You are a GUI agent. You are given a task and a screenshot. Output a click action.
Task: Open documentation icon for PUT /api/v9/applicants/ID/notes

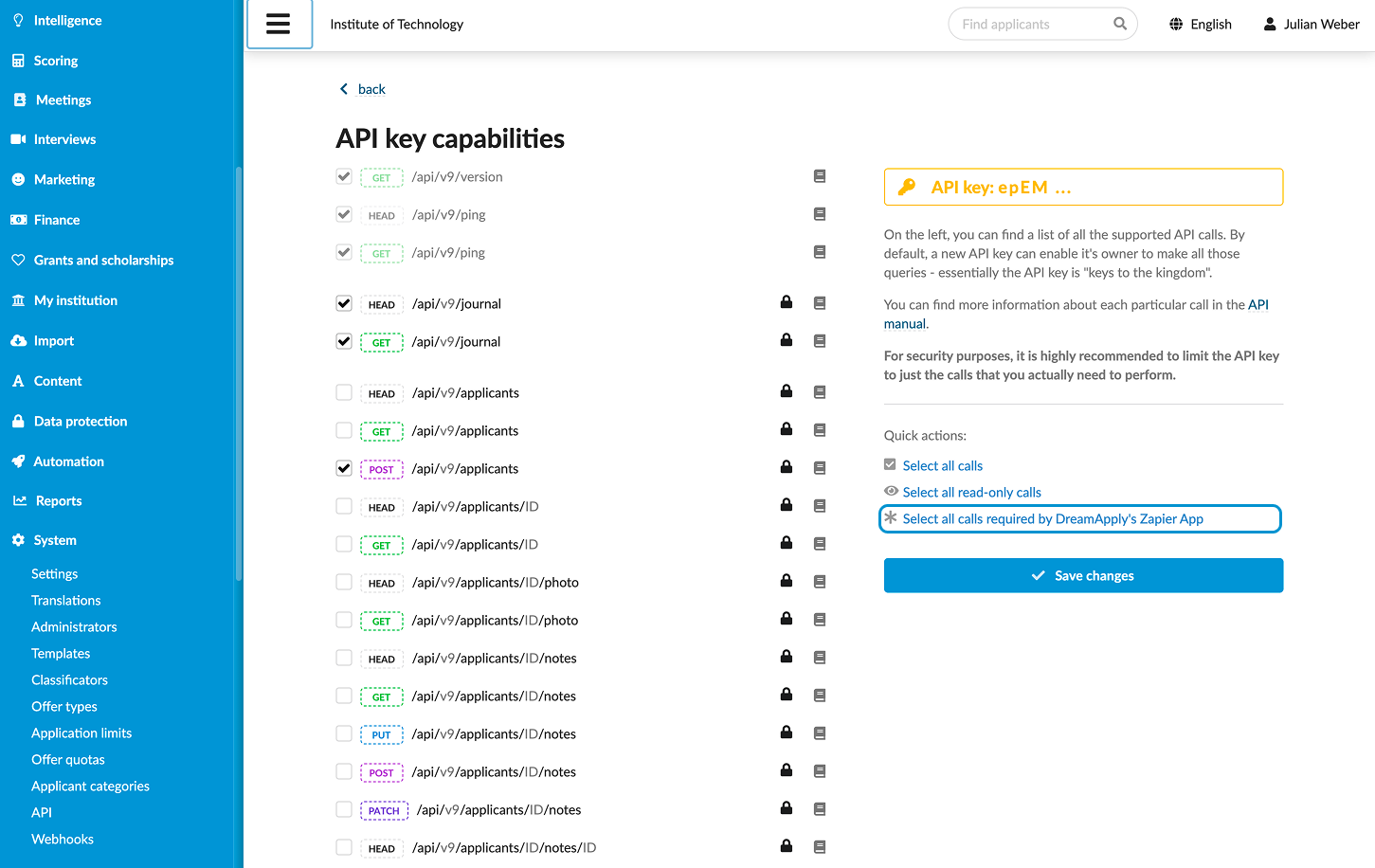820,733
